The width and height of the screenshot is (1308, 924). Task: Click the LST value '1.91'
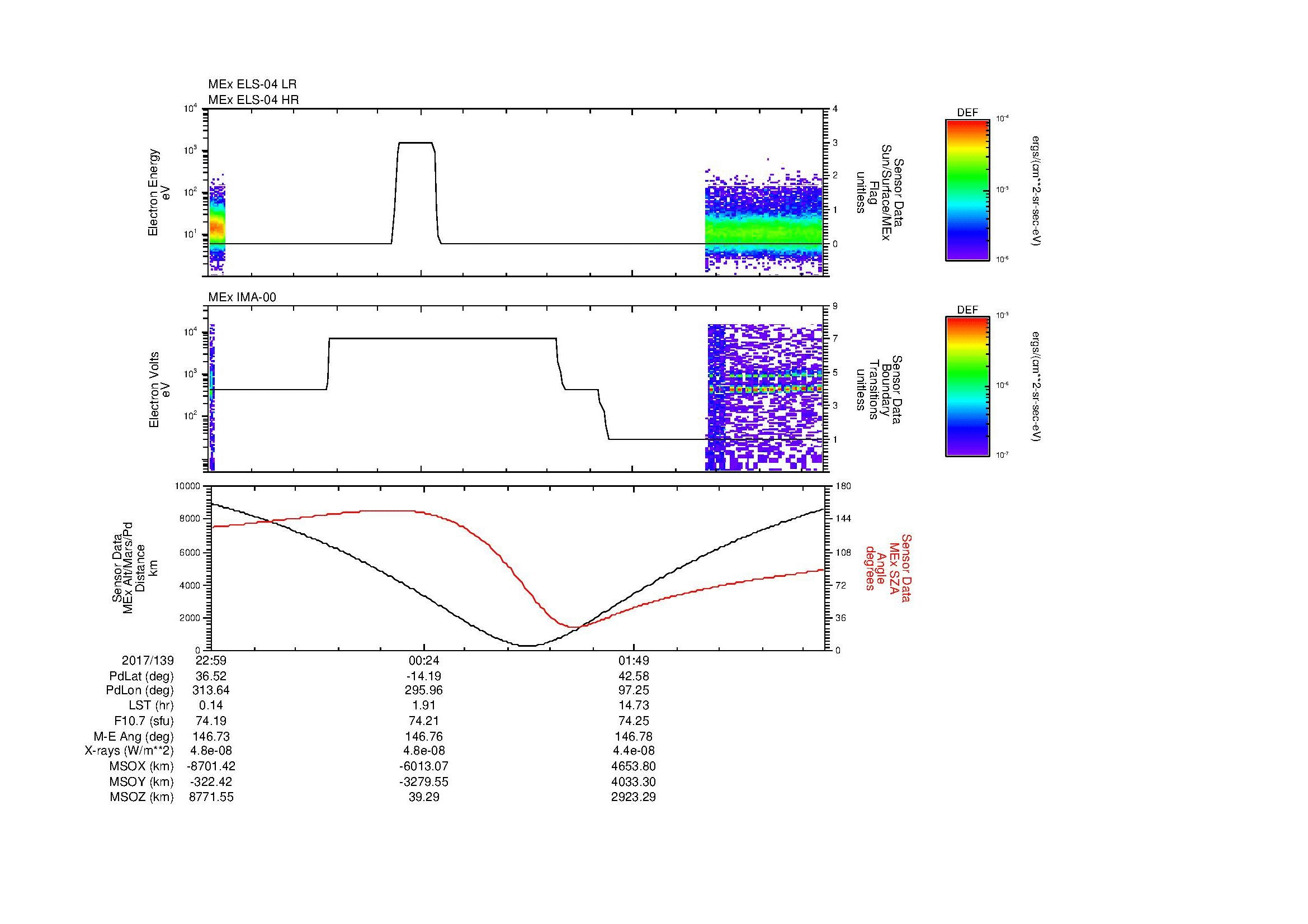[x=424, y=705]
